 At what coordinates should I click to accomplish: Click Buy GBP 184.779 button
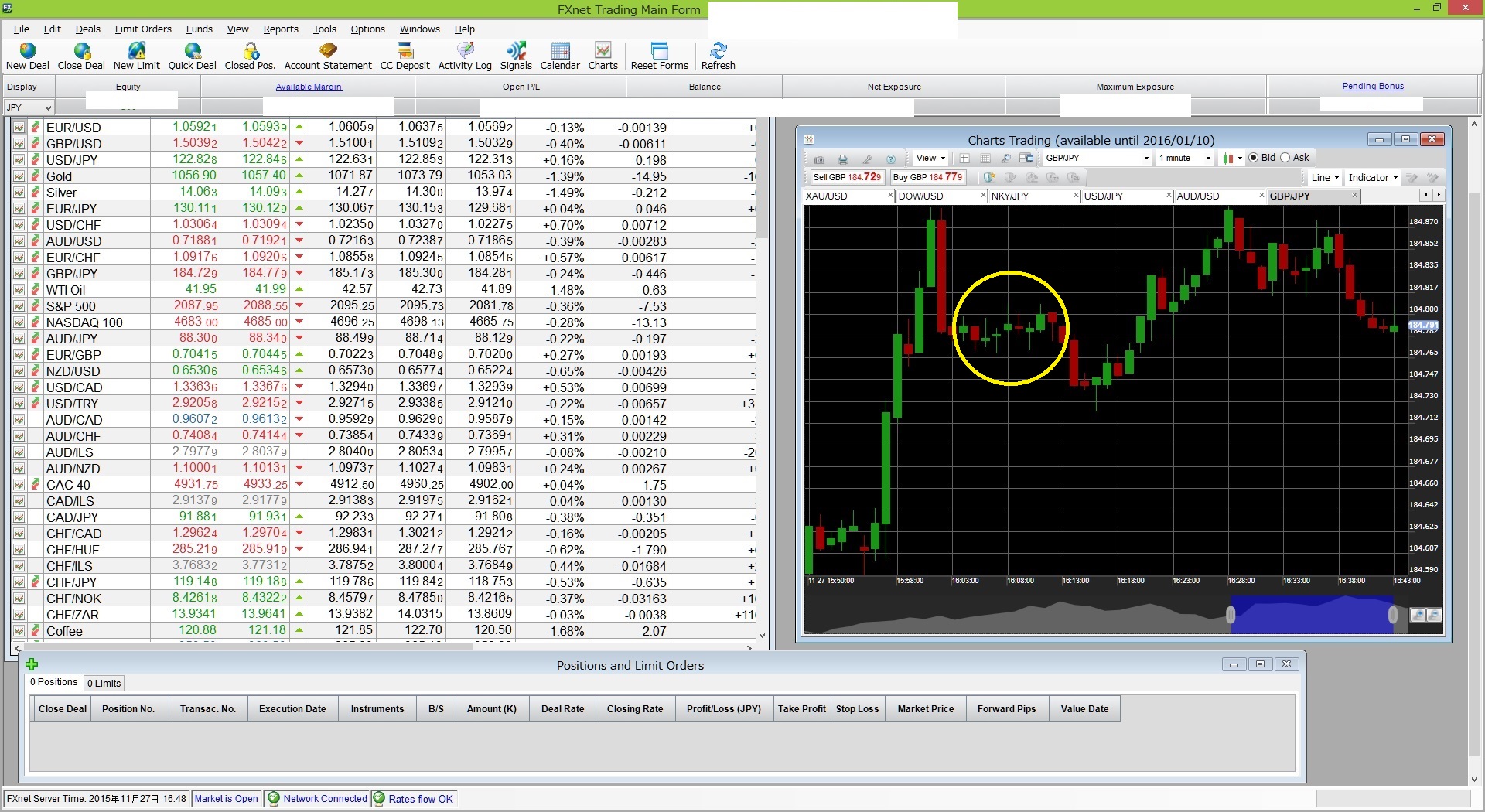[927, 177]
